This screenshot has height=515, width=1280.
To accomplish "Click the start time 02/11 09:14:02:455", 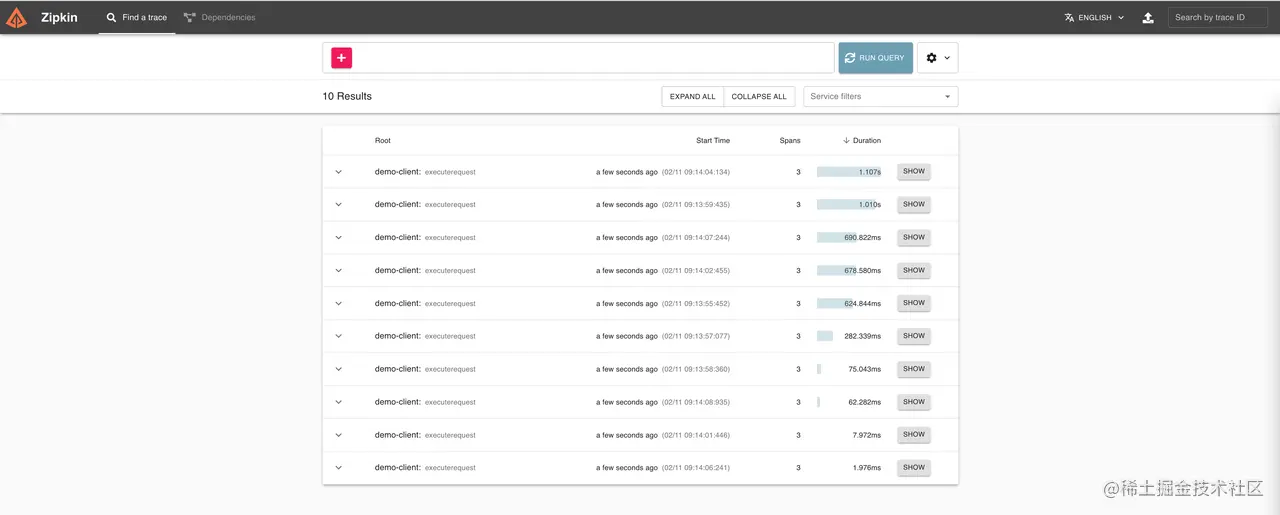I will 696,270.
